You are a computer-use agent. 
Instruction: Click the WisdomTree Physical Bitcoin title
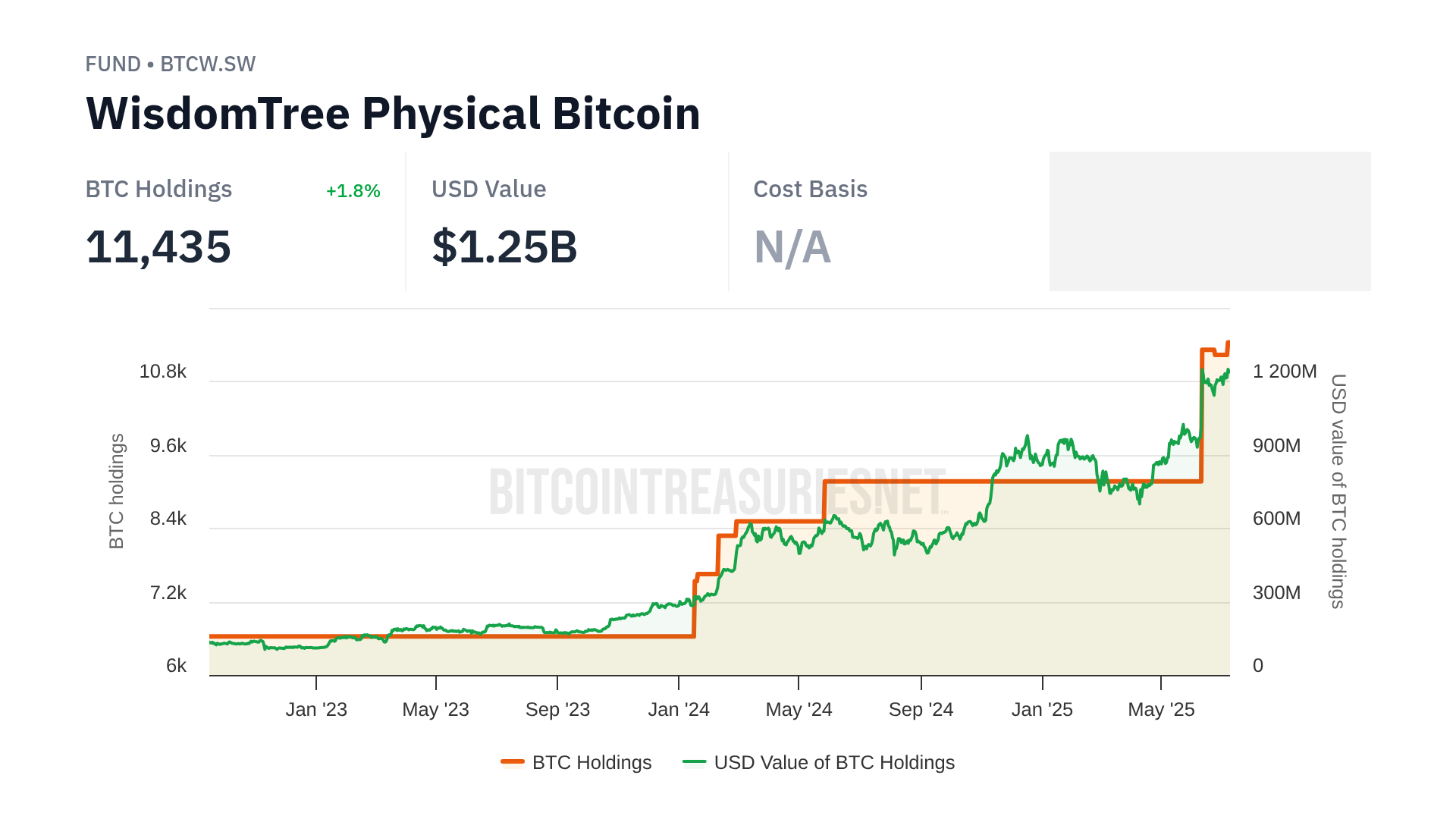point(393,114)
